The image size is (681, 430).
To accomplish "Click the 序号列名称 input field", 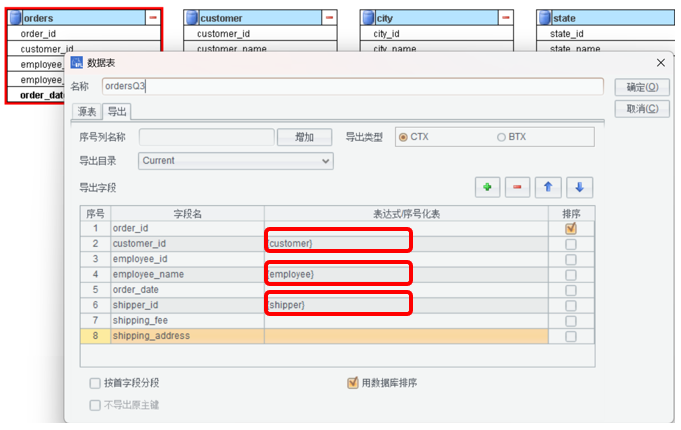I will [207, 137].
